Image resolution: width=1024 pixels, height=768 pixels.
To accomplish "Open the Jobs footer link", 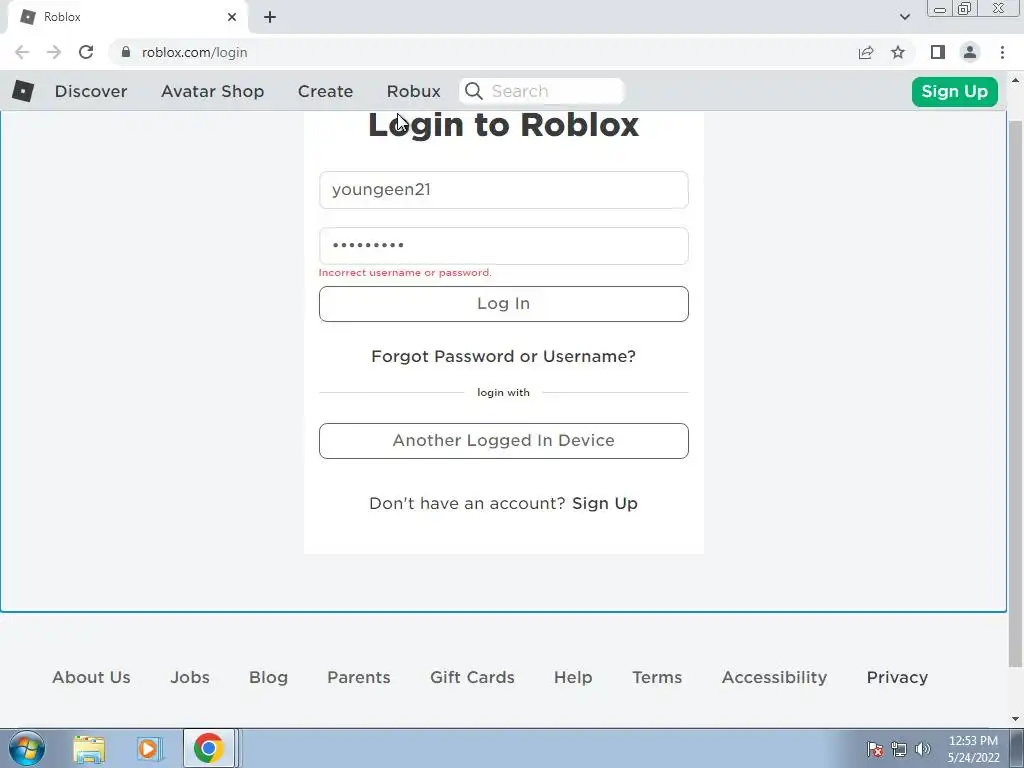I will coord(190,677).
